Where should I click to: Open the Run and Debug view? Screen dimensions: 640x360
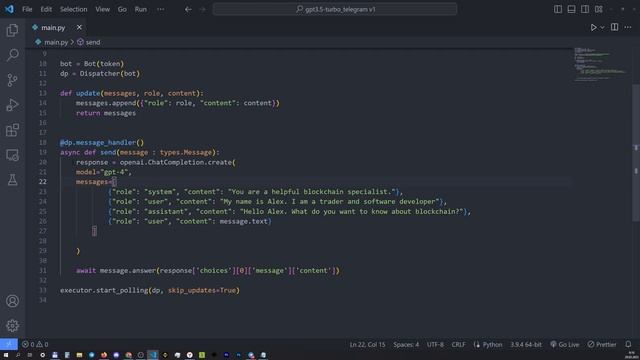[x=12, y=105]
